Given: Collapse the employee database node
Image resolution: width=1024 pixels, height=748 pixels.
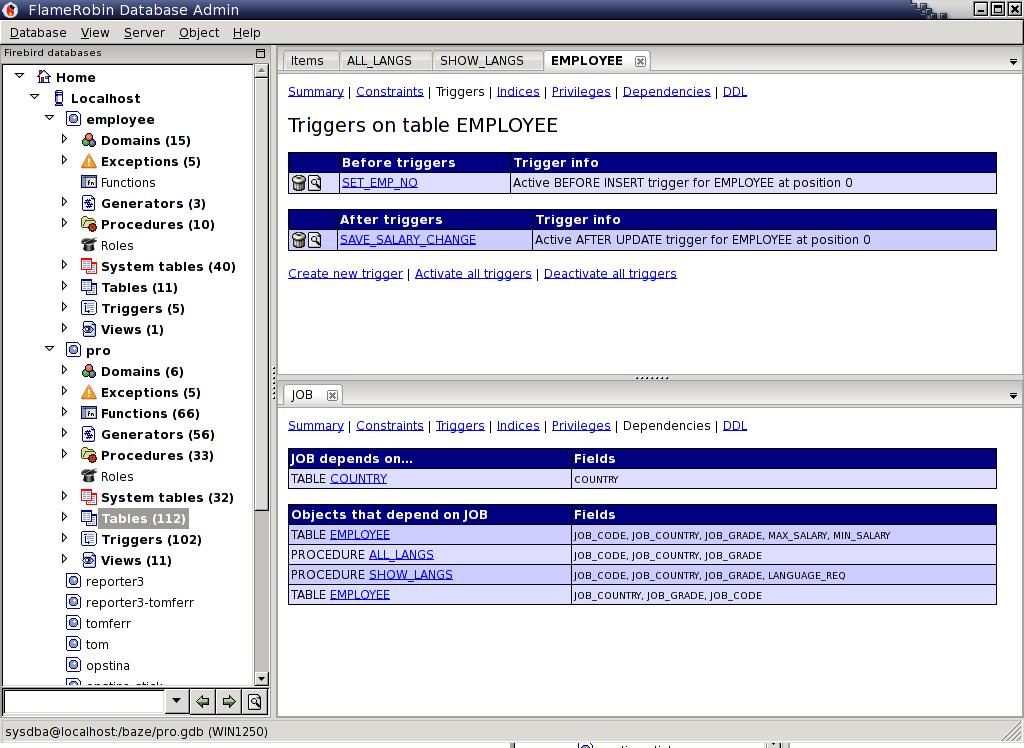Looking at the screenshot, I should pos(50,118).
